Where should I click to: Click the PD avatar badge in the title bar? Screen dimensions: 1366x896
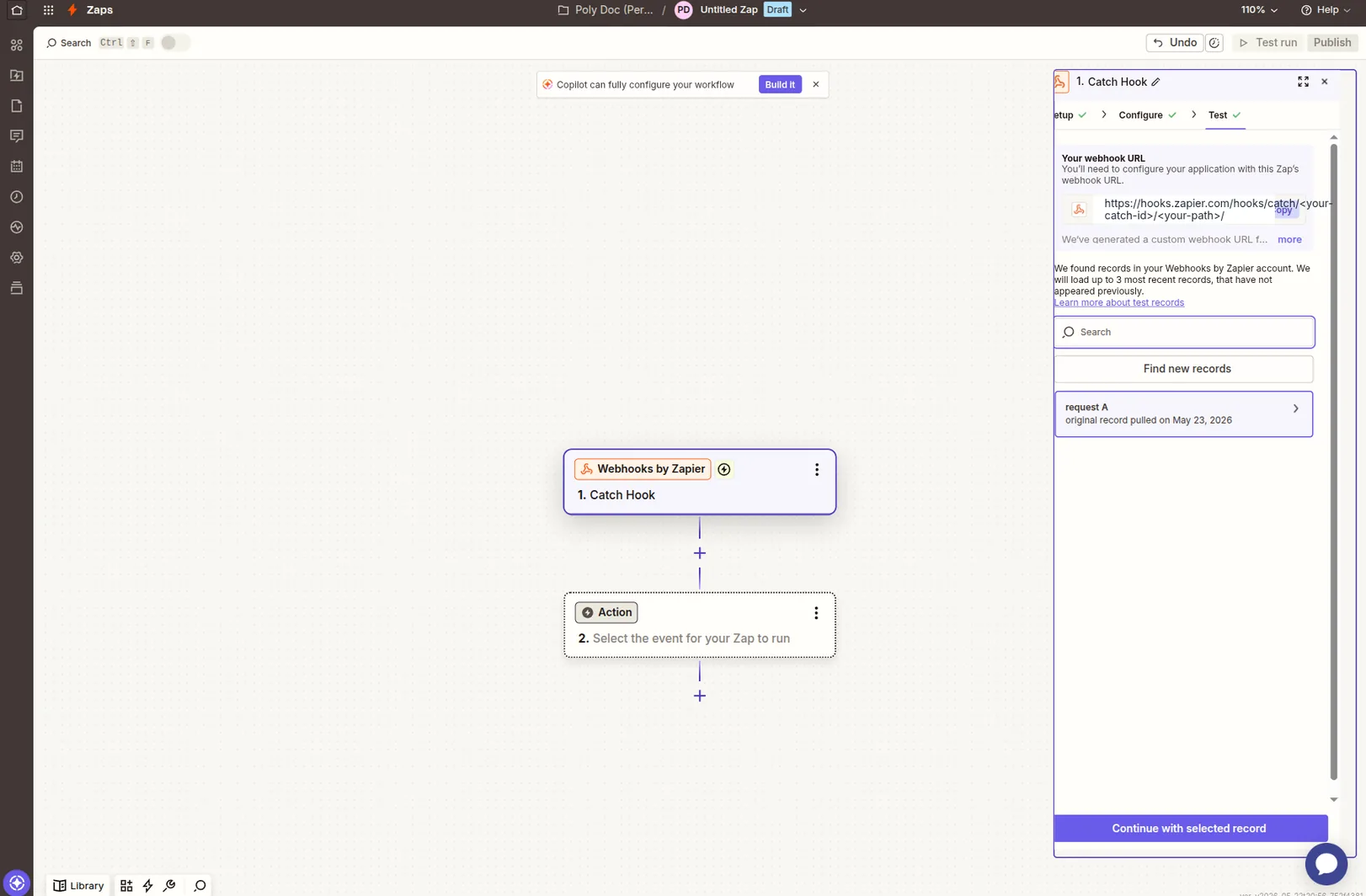click(x=684, y=10)
